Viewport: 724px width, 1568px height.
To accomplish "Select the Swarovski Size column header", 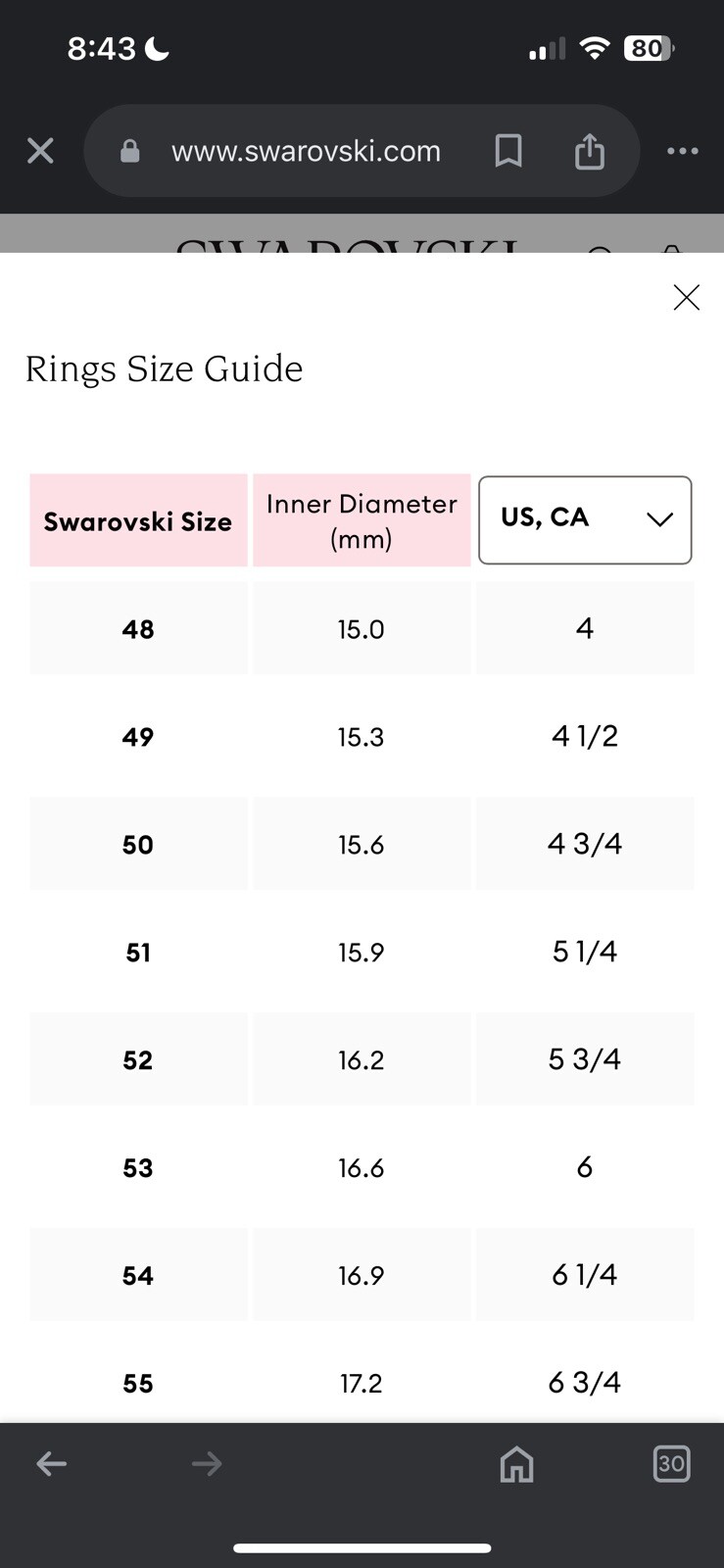I will 138,520.
